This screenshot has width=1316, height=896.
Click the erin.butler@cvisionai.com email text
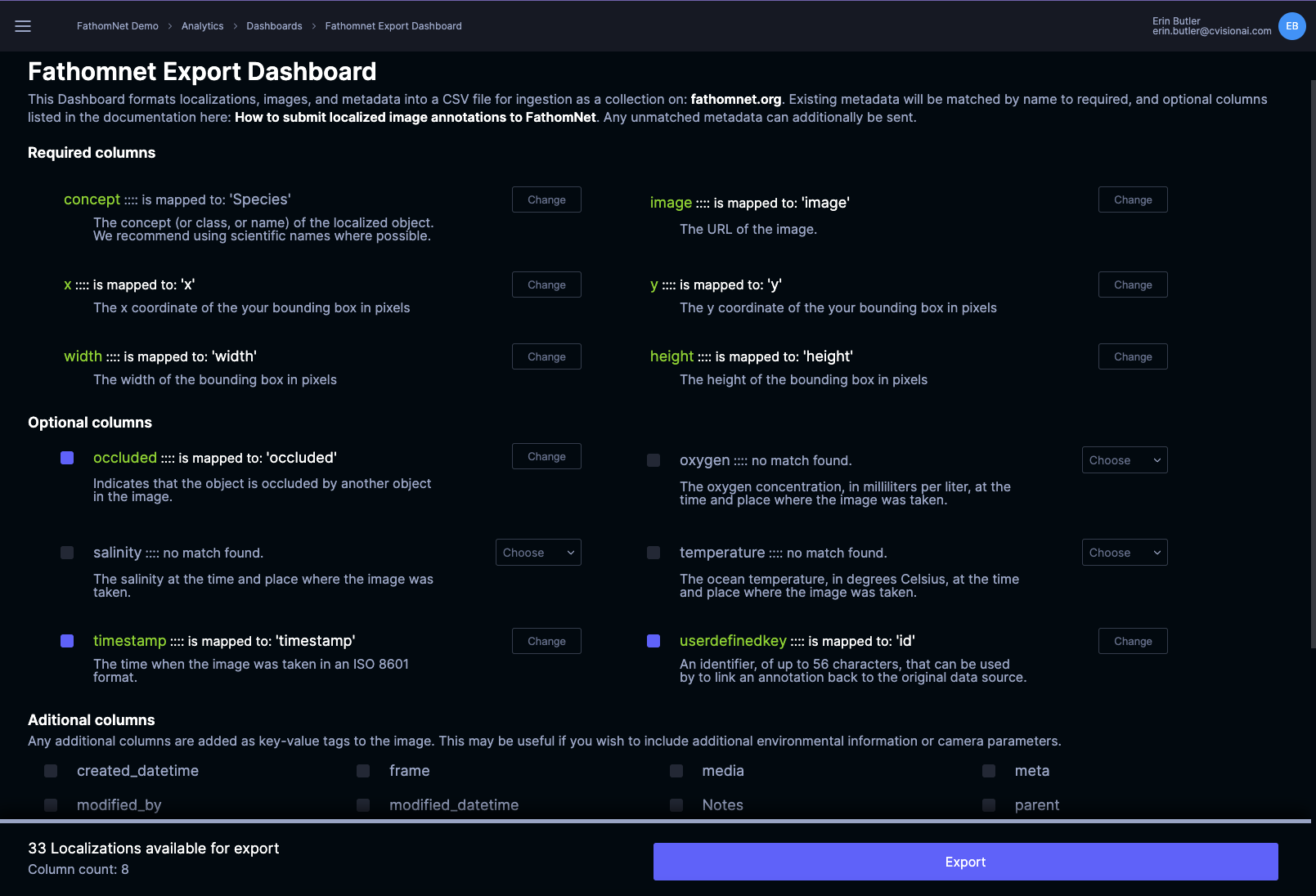pyautogui.click(x=1211, y=31)
